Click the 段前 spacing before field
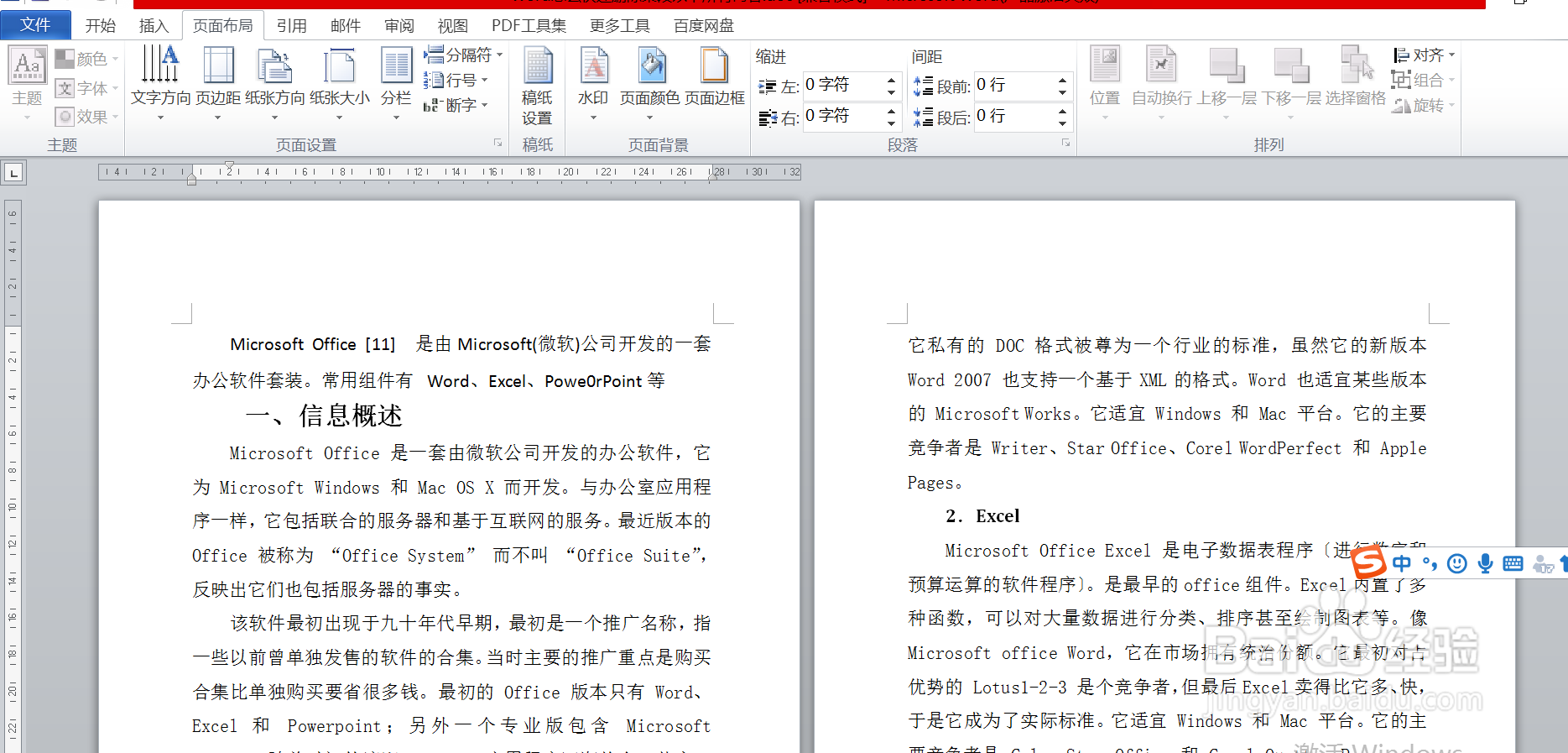 pos(1013,85)
